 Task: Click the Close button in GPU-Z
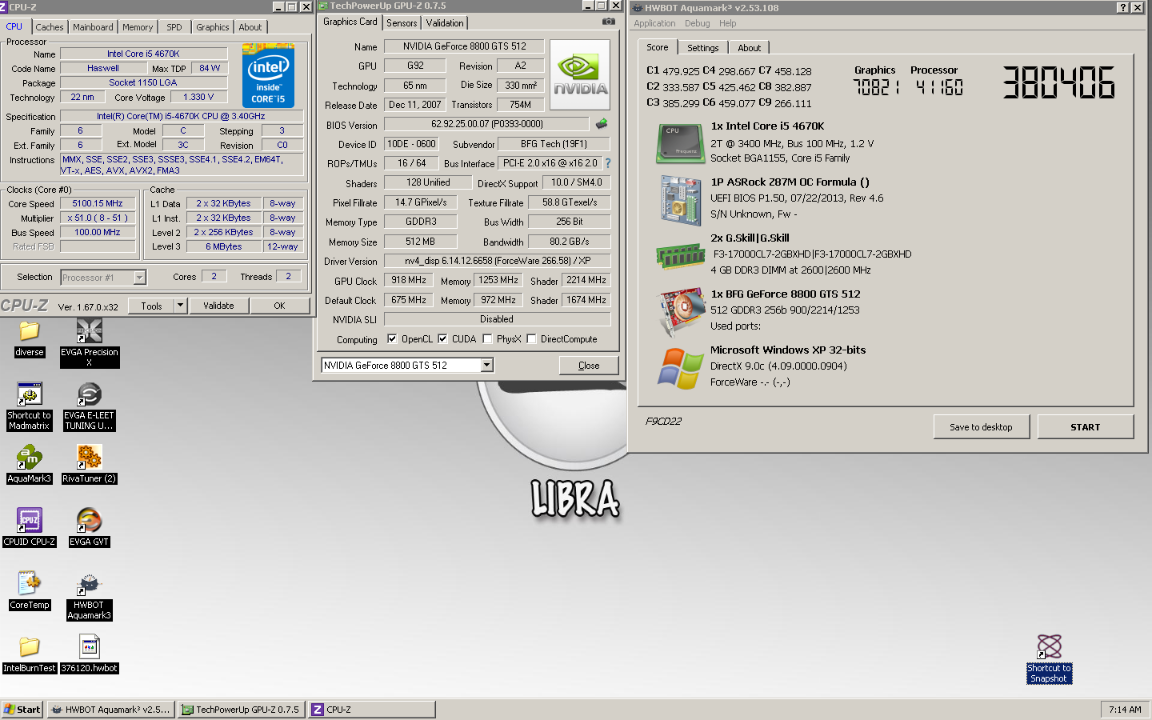(x=588, y=365)
